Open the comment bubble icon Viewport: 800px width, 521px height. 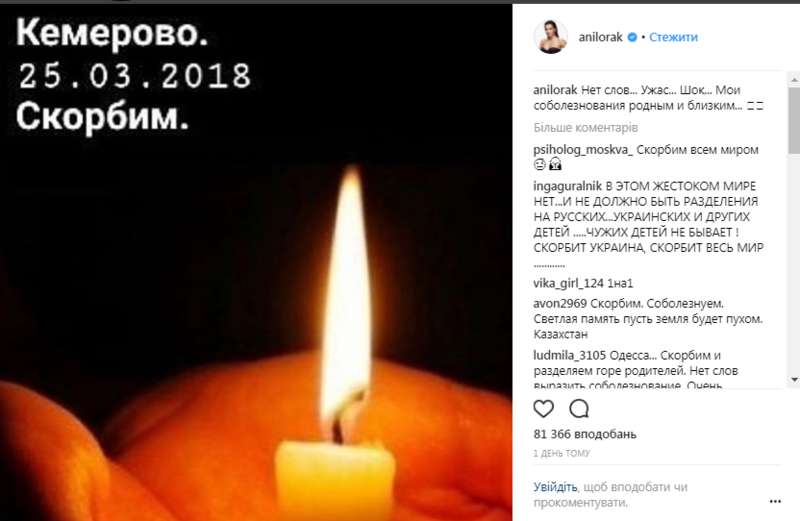(x=579, y=409)
